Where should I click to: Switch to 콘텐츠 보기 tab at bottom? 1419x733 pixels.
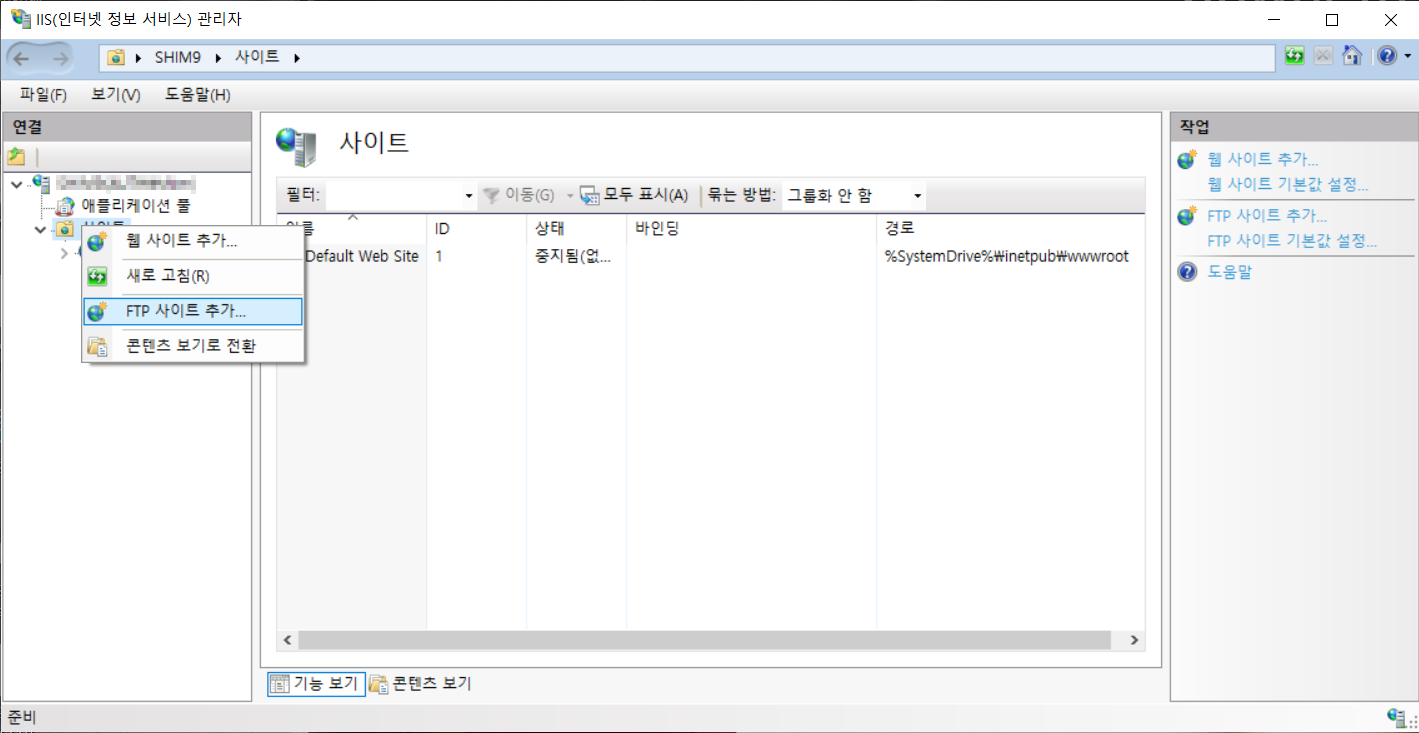[x=421, y=684]
